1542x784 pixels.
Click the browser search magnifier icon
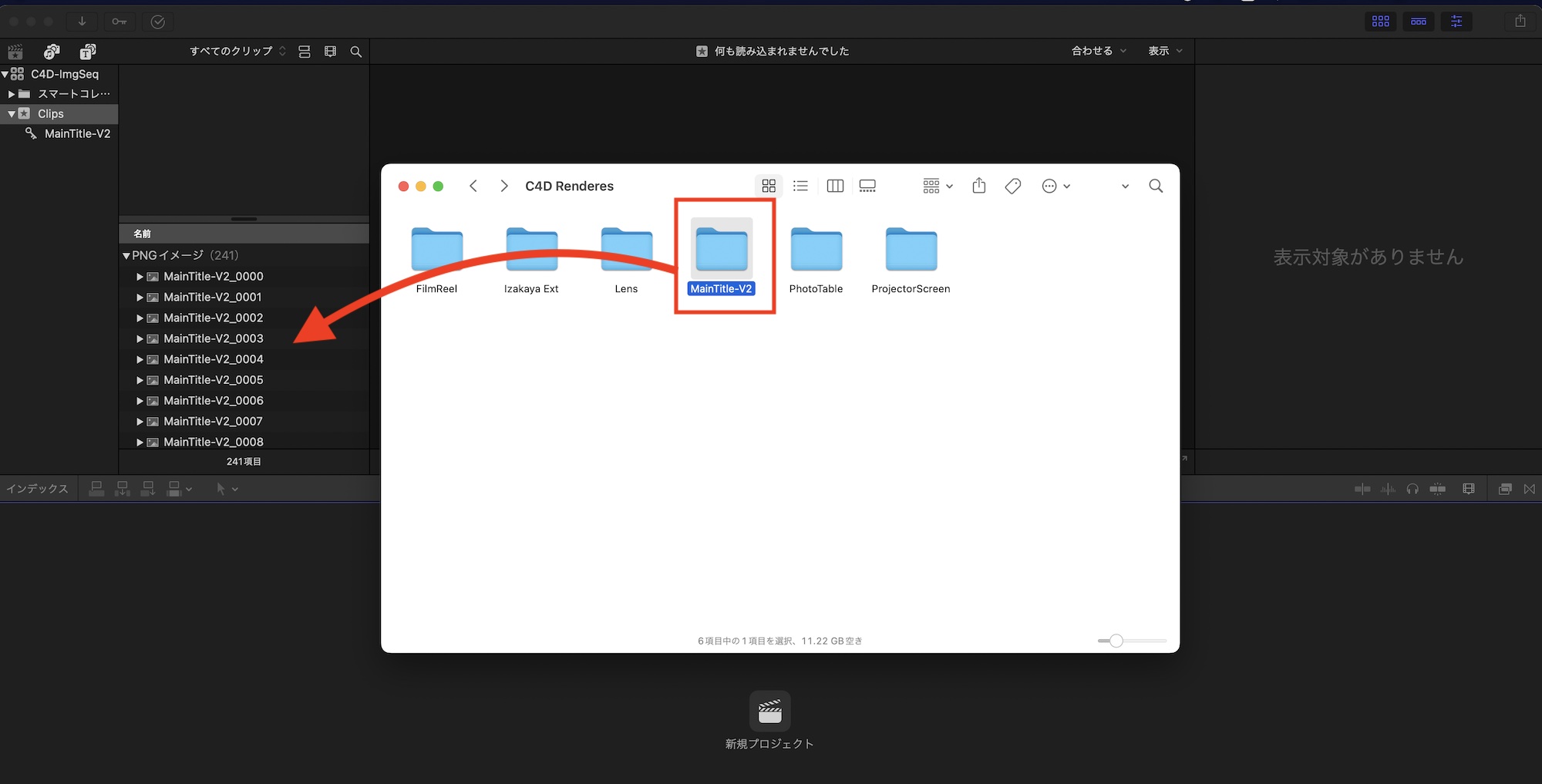(x=355, y=52)
